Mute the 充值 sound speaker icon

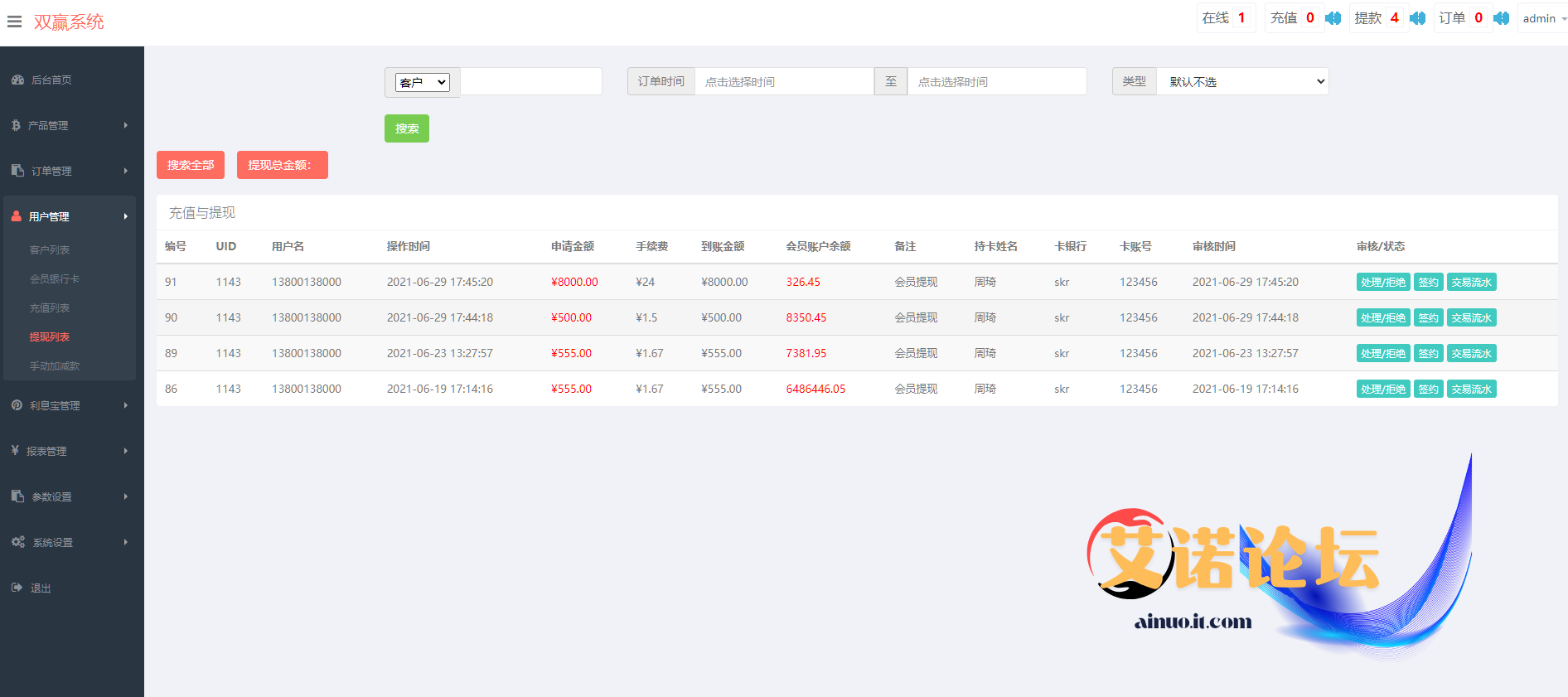click(1333, 18)
